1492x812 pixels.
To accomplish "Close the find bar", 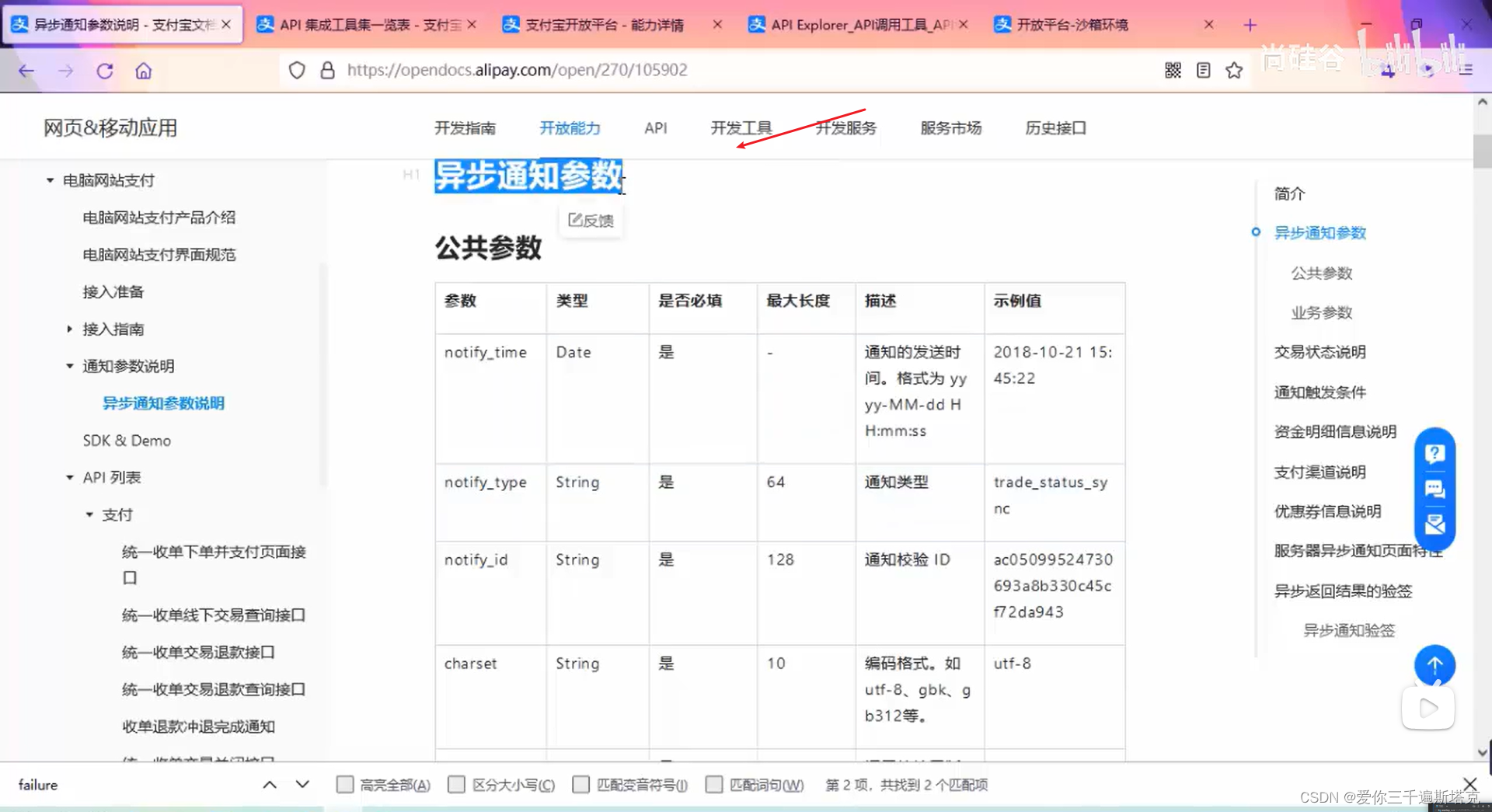I will tap(1469, 785).
